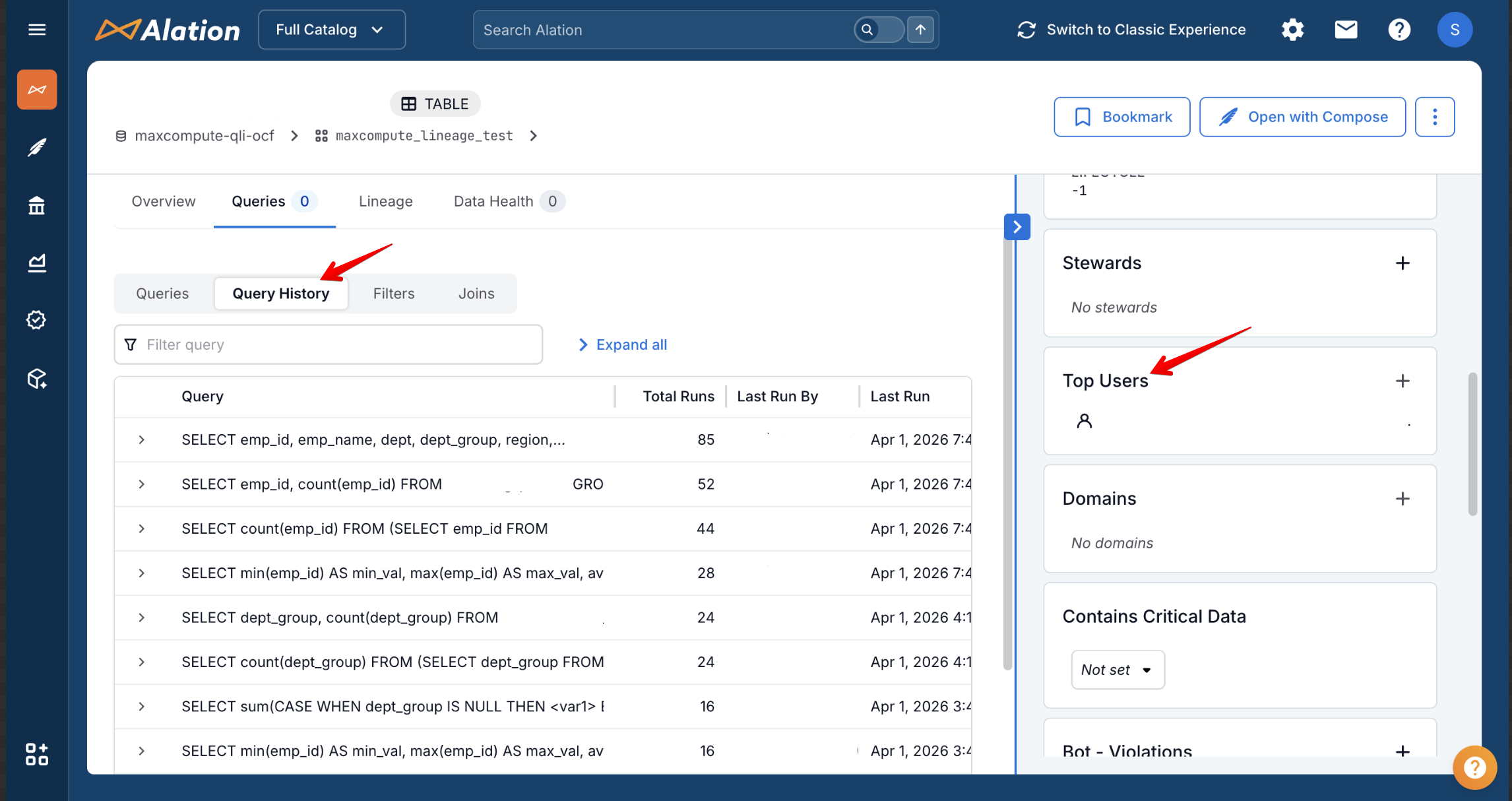Open the hamburger navigation menu

click(x=37, y=30)
